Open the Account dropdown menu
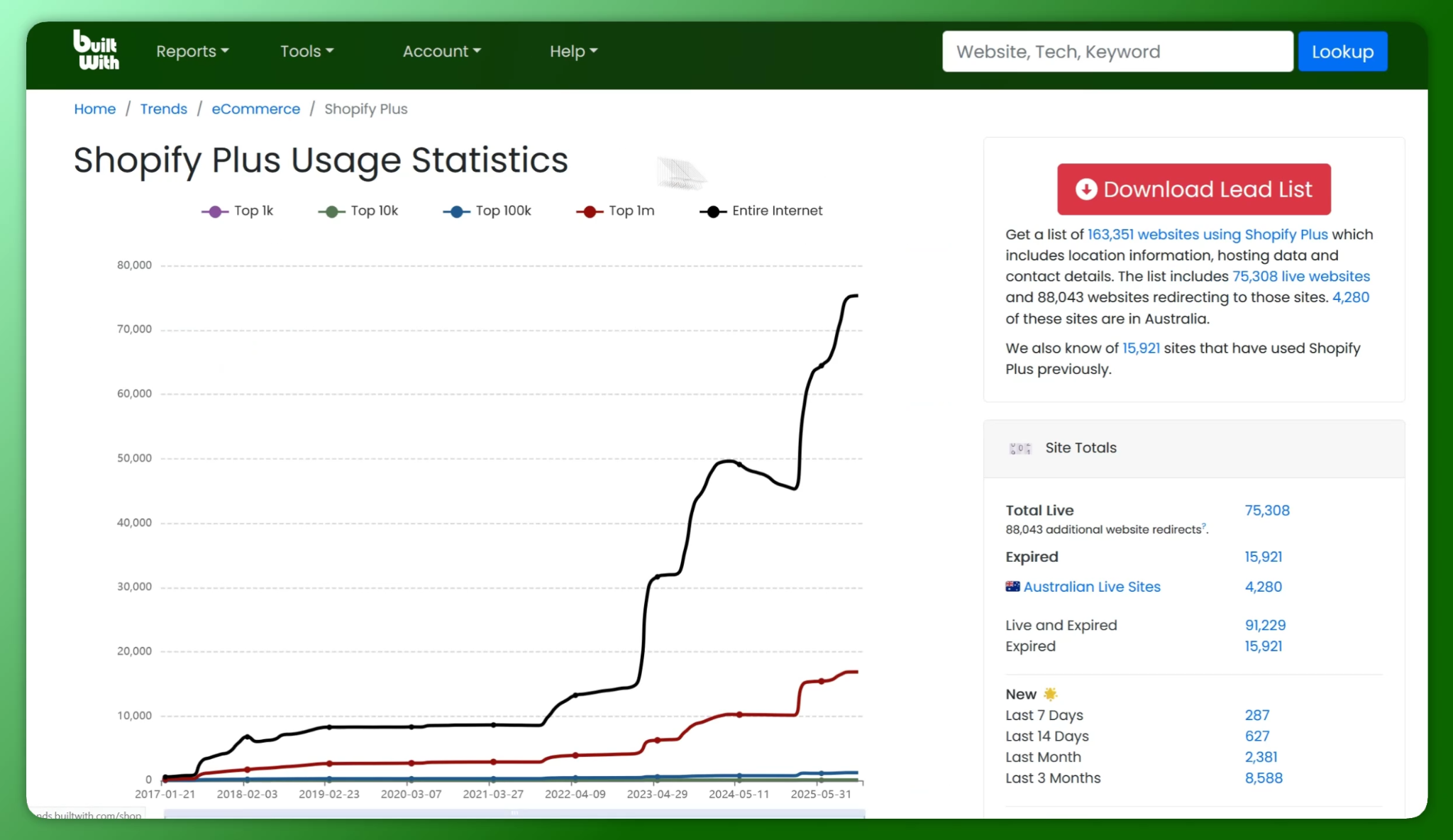The height and width of the screenshot is (840, 1453). (x=441, y=51)
